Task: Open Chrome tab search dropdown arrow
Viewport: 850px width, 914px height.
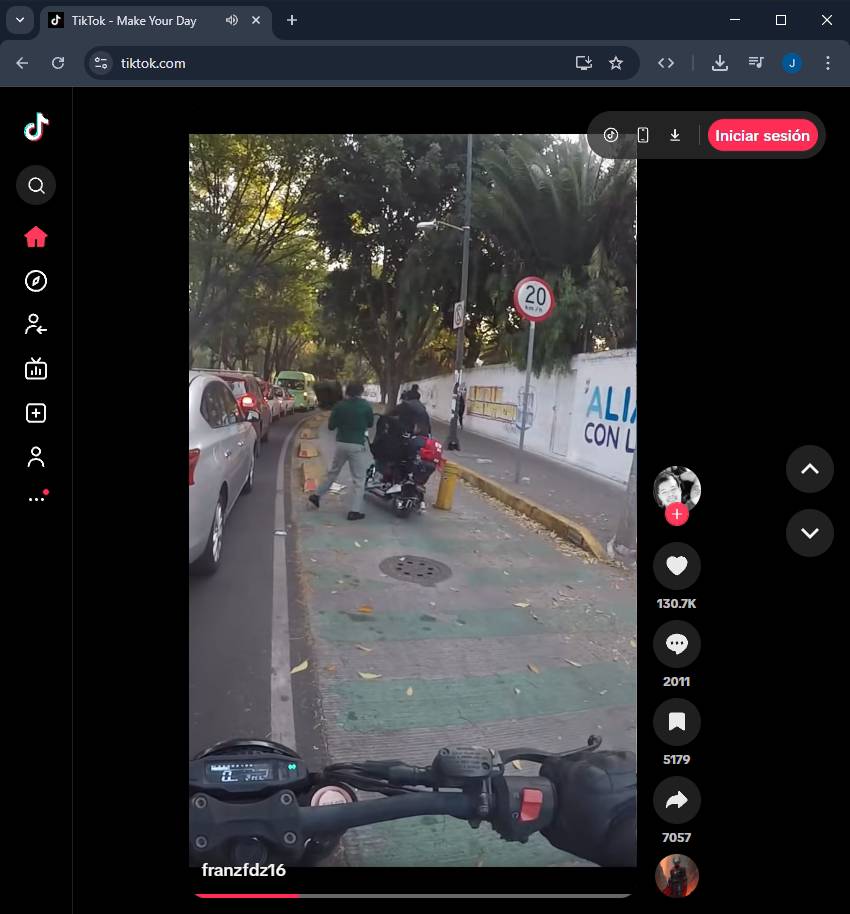Action: (19, 20)
